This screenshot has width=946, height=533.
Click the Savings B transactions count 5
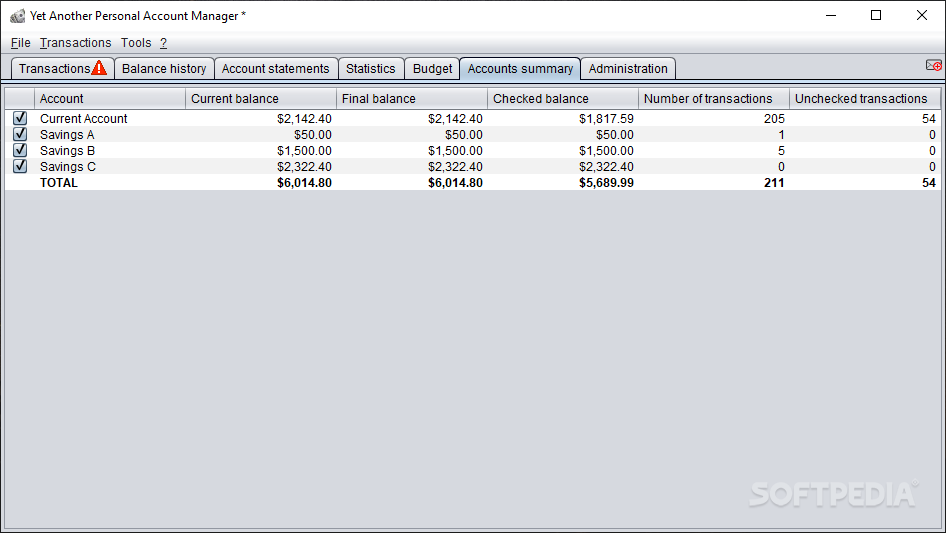pos(781,150)
